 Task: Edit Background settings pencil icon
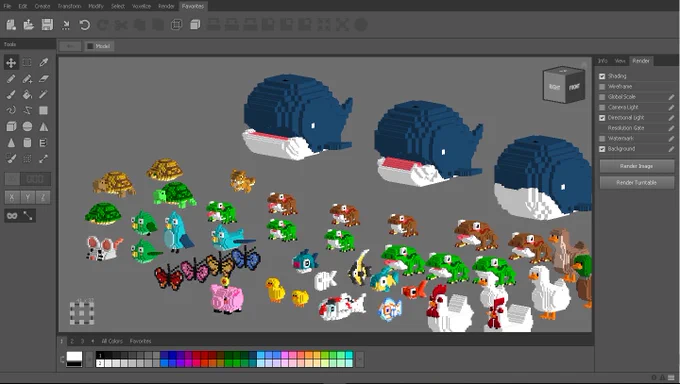click(671, 149)
